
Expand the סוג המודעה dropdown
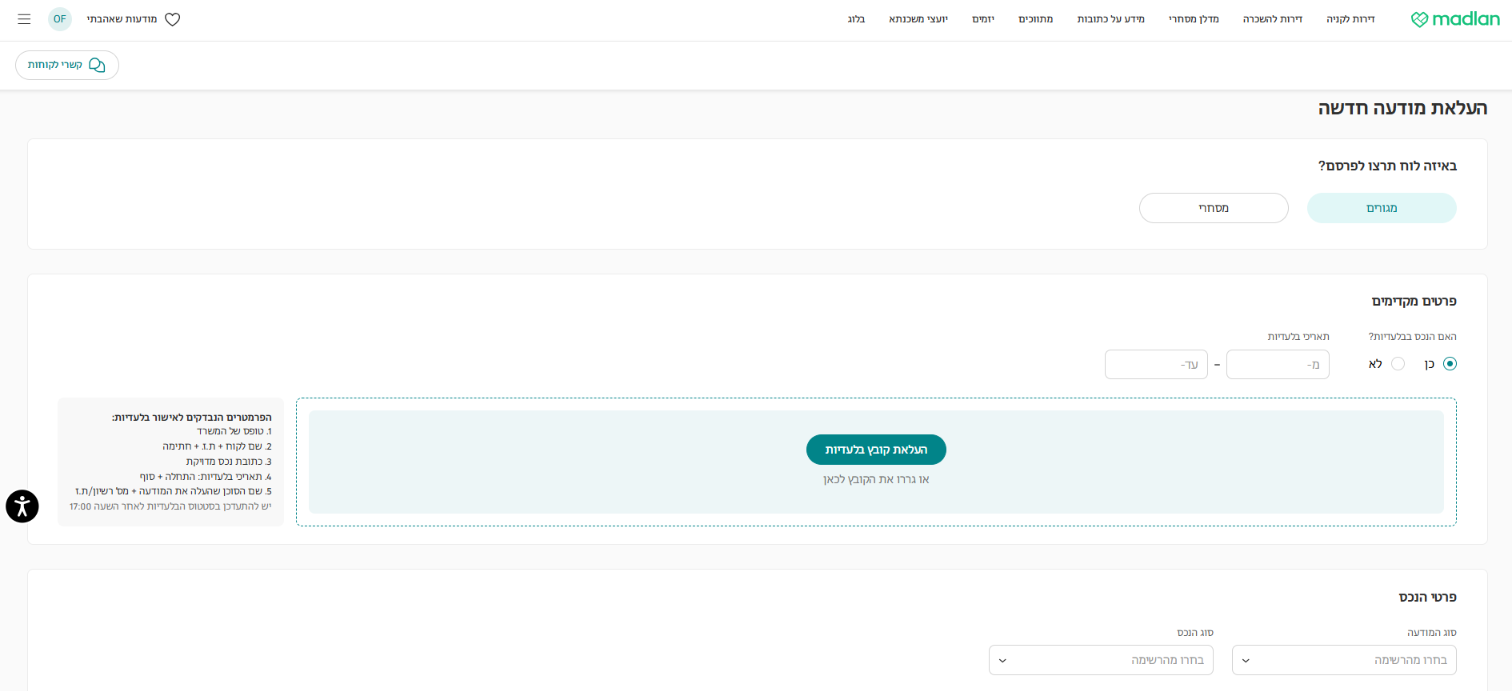[x=1344, y=660]
